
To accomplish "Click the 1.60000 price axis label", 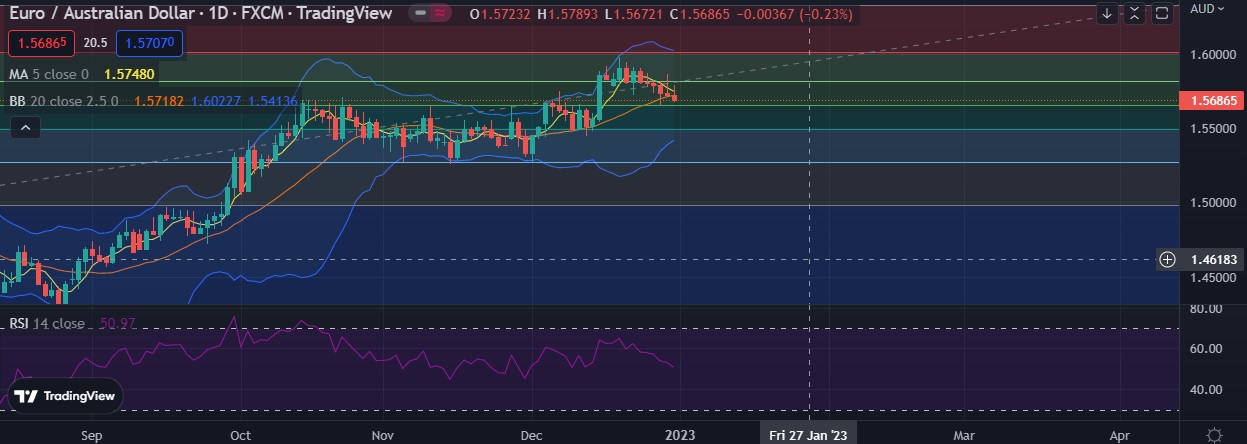I will click(1214, 54).
